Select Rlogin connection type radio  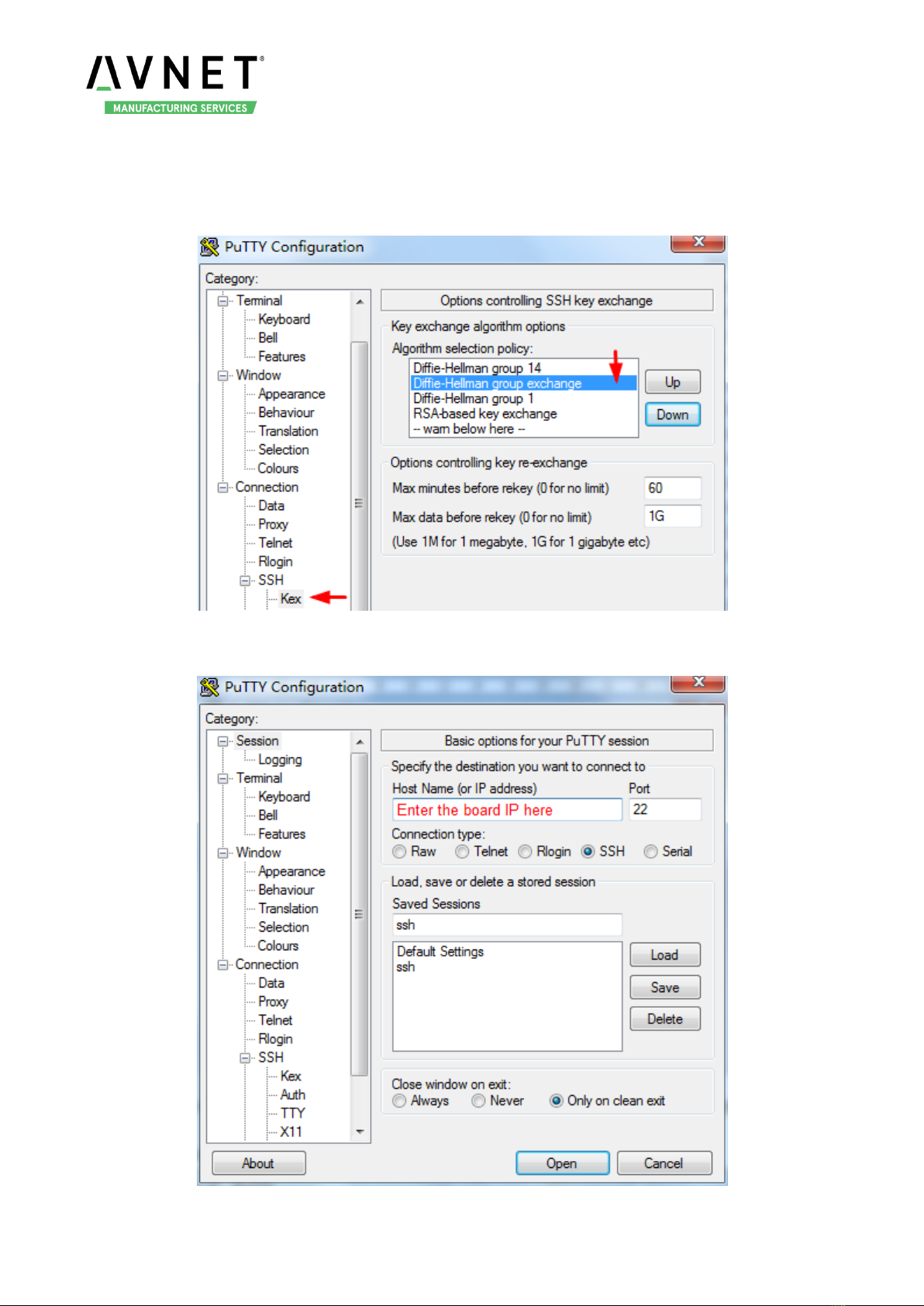525,851
